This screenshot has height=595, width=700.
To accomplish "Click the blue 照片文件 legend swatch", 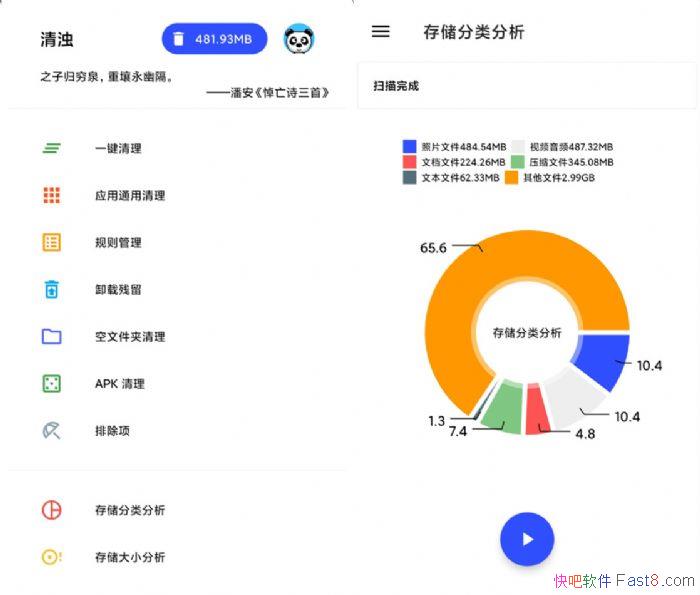I will tap(410, 146).
